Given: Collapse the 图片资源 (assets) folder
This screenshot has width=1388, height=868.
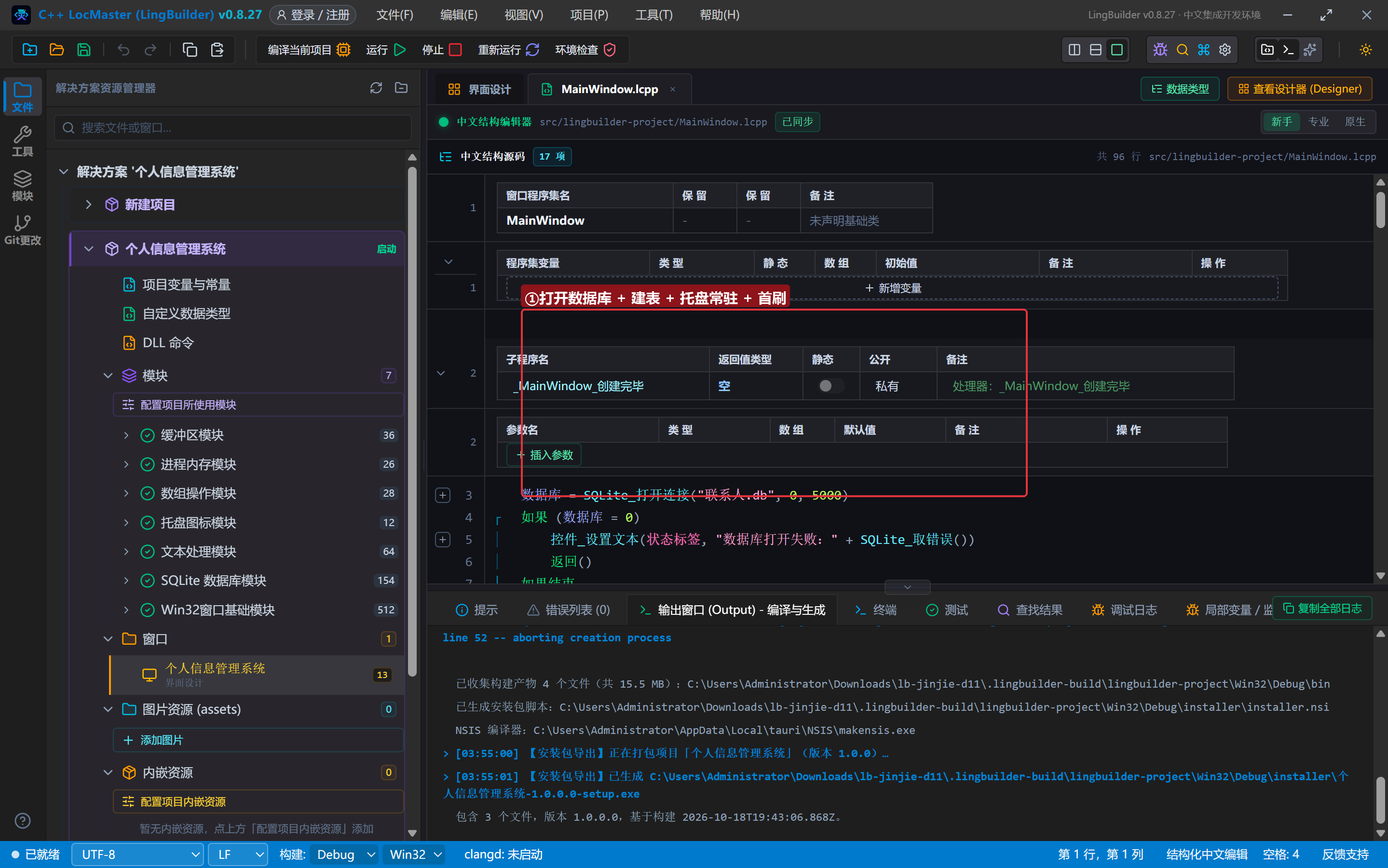Looking at the screenshot, I should point(108,709).
